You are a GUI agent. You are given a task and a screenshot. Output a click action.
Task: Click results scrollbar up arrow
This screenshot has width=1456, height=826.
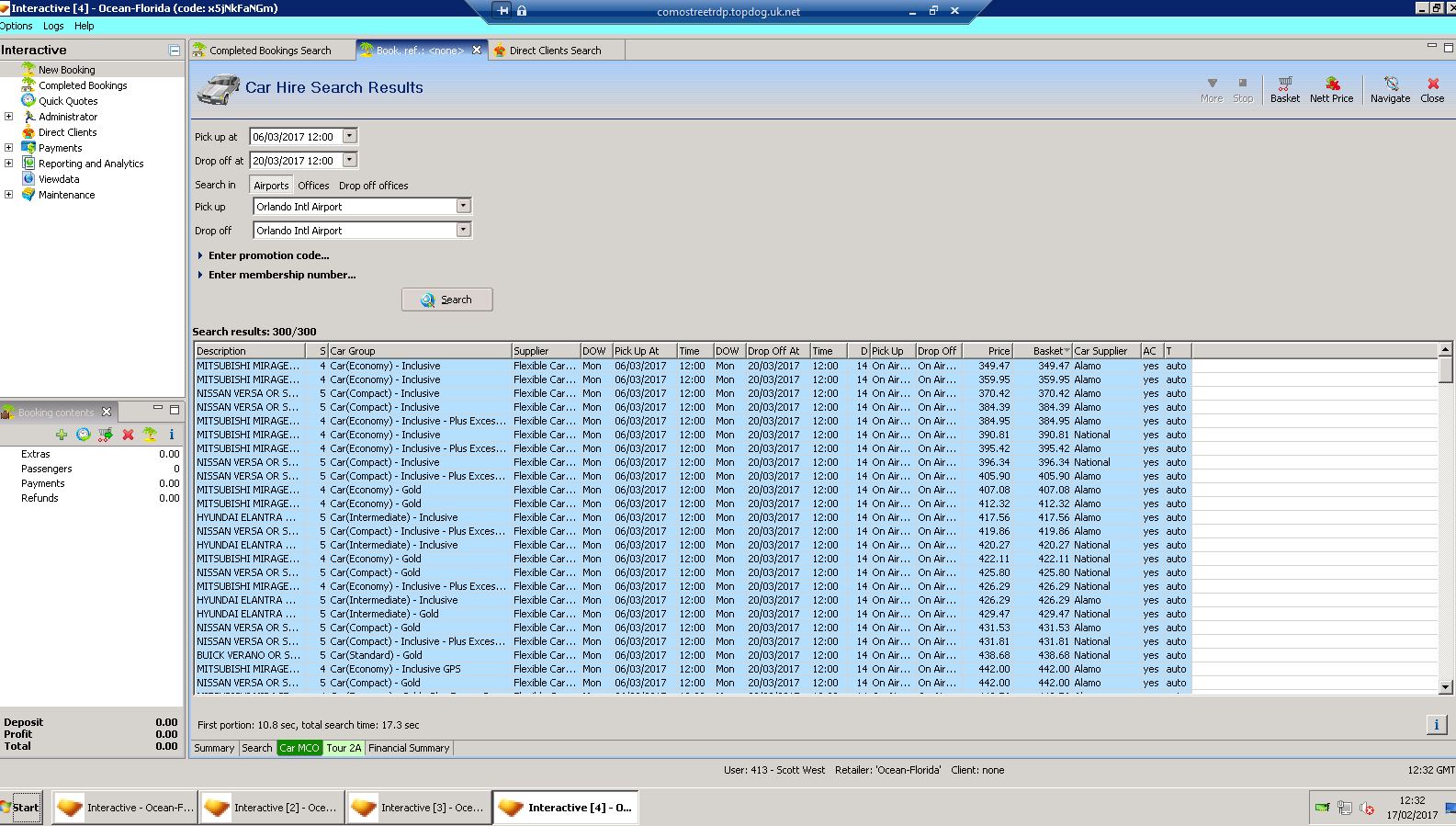(x=1445, y=349)
